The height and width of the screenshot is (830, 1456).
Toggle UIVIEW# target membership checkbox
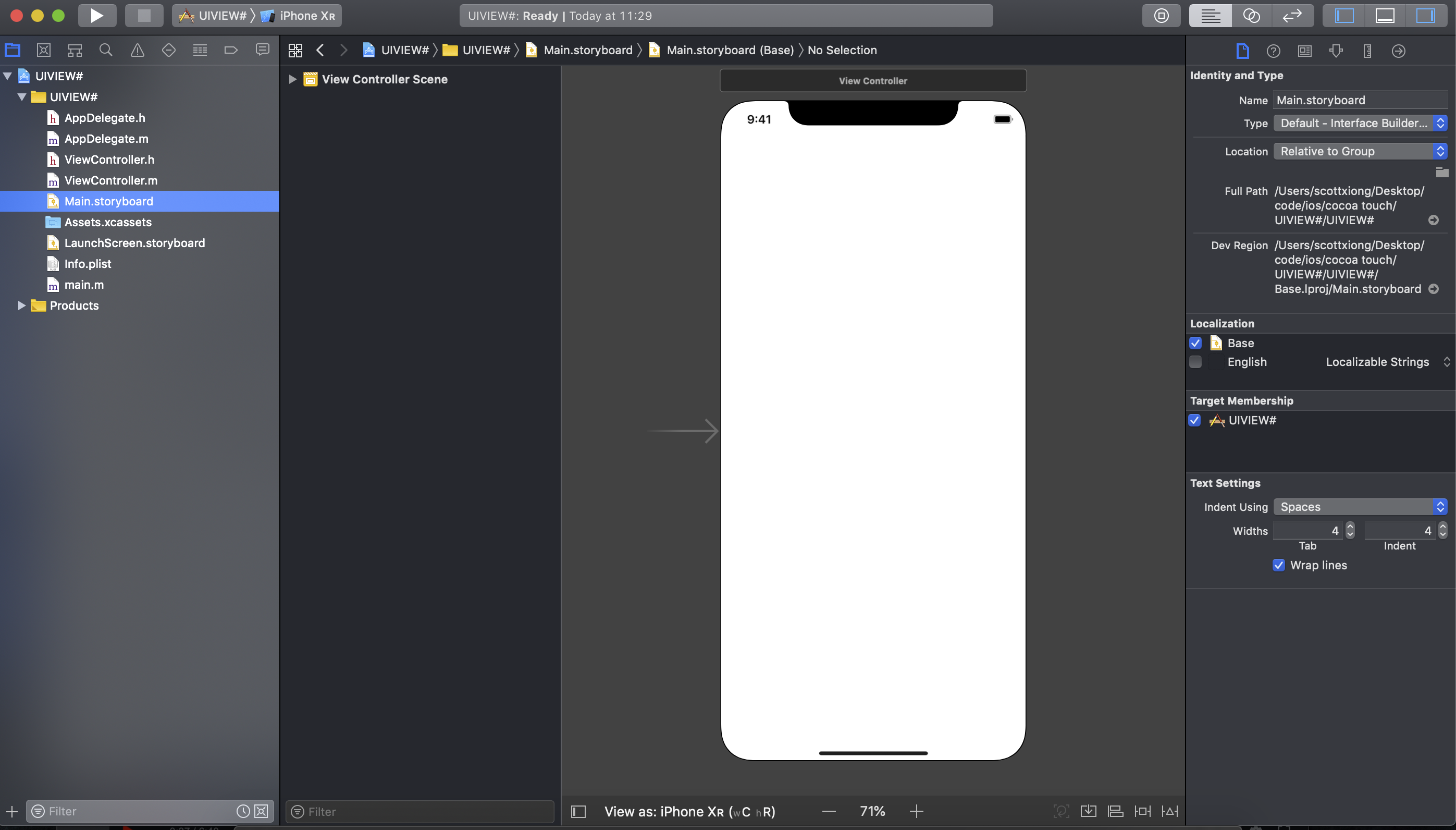pos(1194,420)
